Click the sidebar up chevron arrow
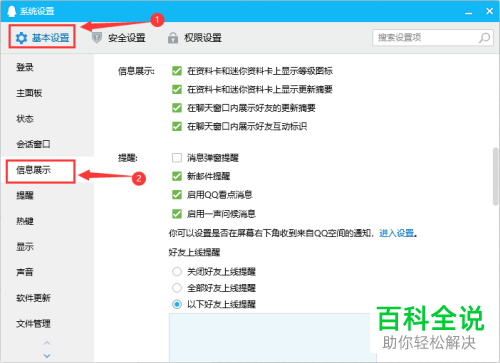 (47, 343)
